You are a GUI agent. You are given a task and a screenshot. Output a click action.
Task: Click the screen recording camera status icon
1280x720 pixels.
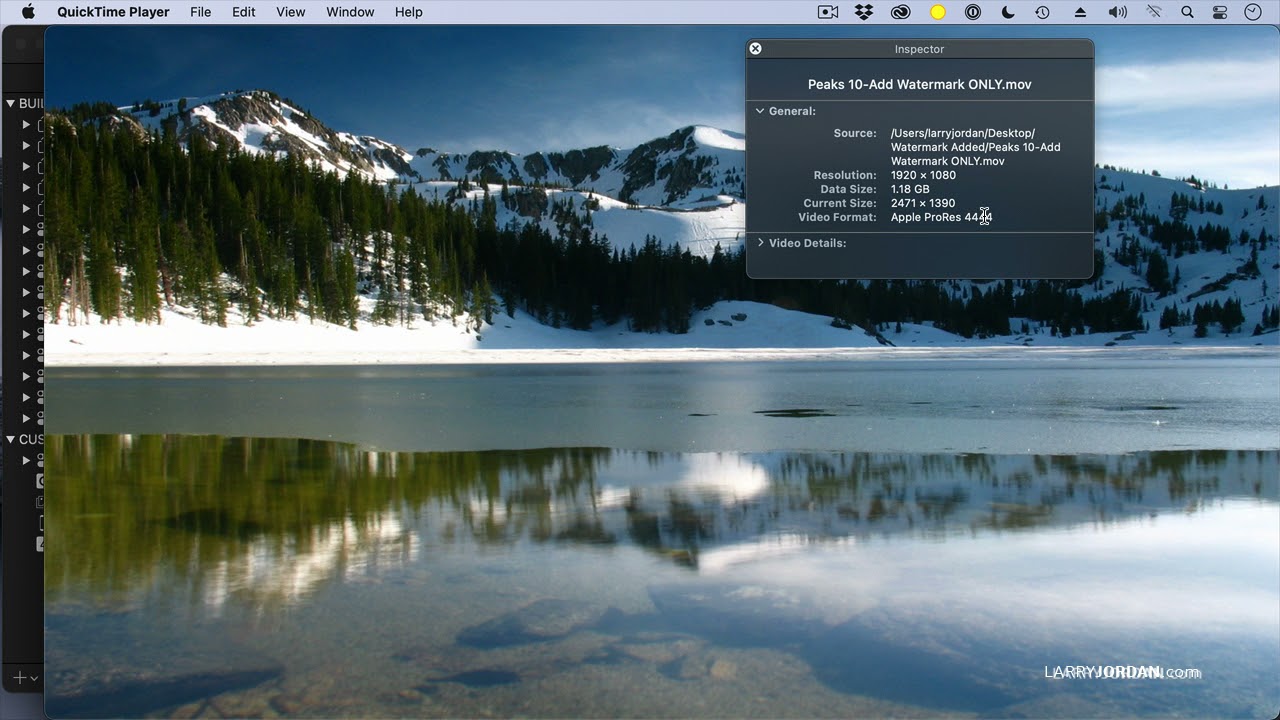(828, 12)
